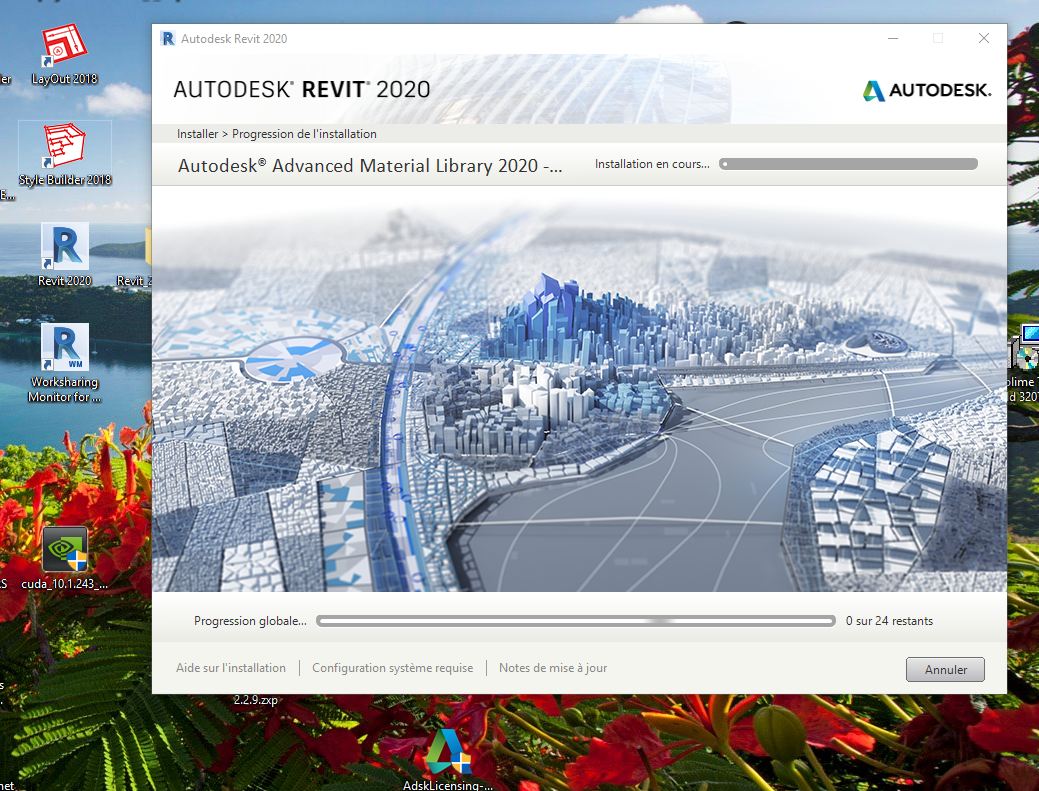This screenshot has width=1039, height=791.
Task: Close the Revit 2020 installer window
Action: tap(984, 38)
